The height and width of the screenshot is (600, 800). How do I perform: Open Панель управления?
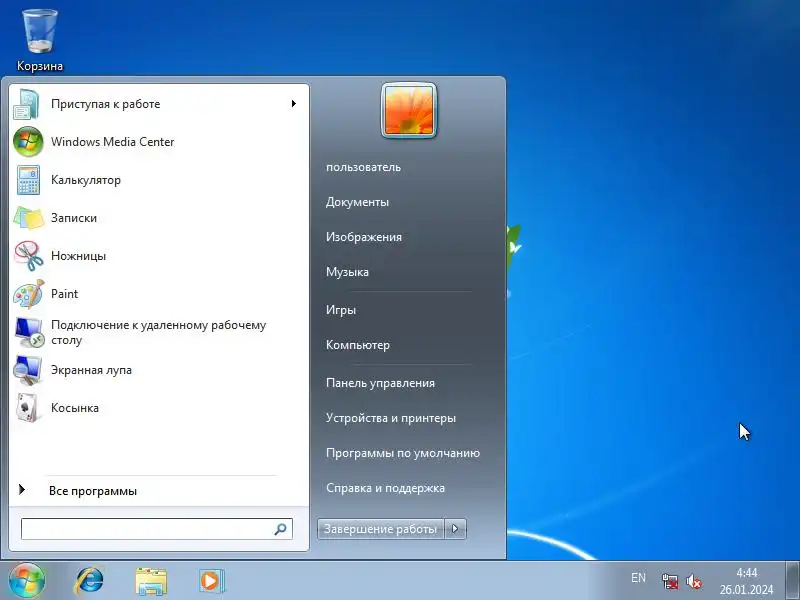tap(380, 383)
